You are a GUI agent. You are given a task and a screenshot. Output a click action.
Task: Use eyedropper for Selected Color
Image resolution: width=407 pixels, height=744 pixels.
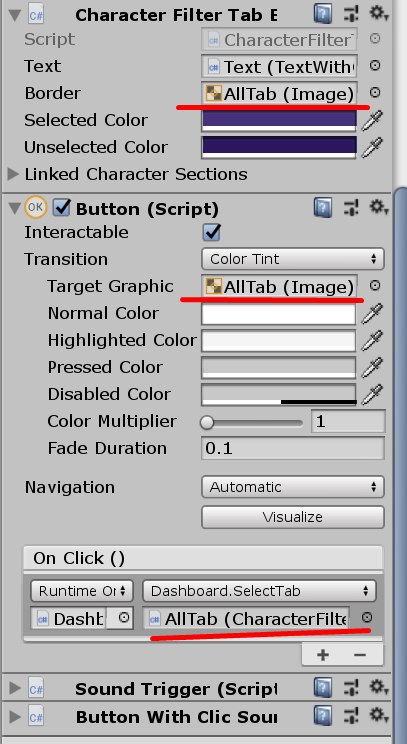click(x=372, y=121)
